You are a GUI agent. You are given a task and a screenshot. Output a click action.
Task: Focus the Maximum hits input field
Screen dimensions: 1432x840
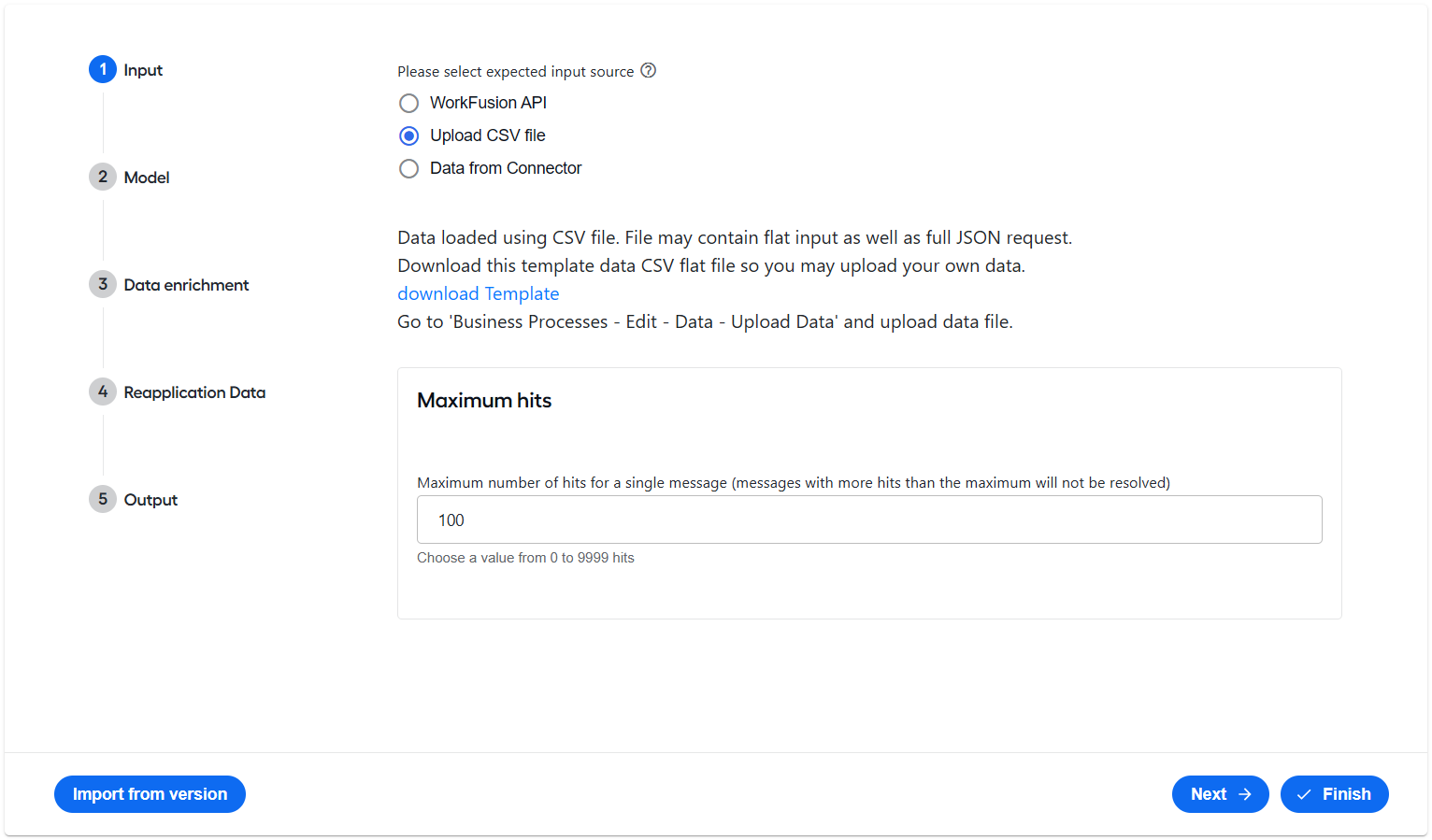(x=869, y=520)
